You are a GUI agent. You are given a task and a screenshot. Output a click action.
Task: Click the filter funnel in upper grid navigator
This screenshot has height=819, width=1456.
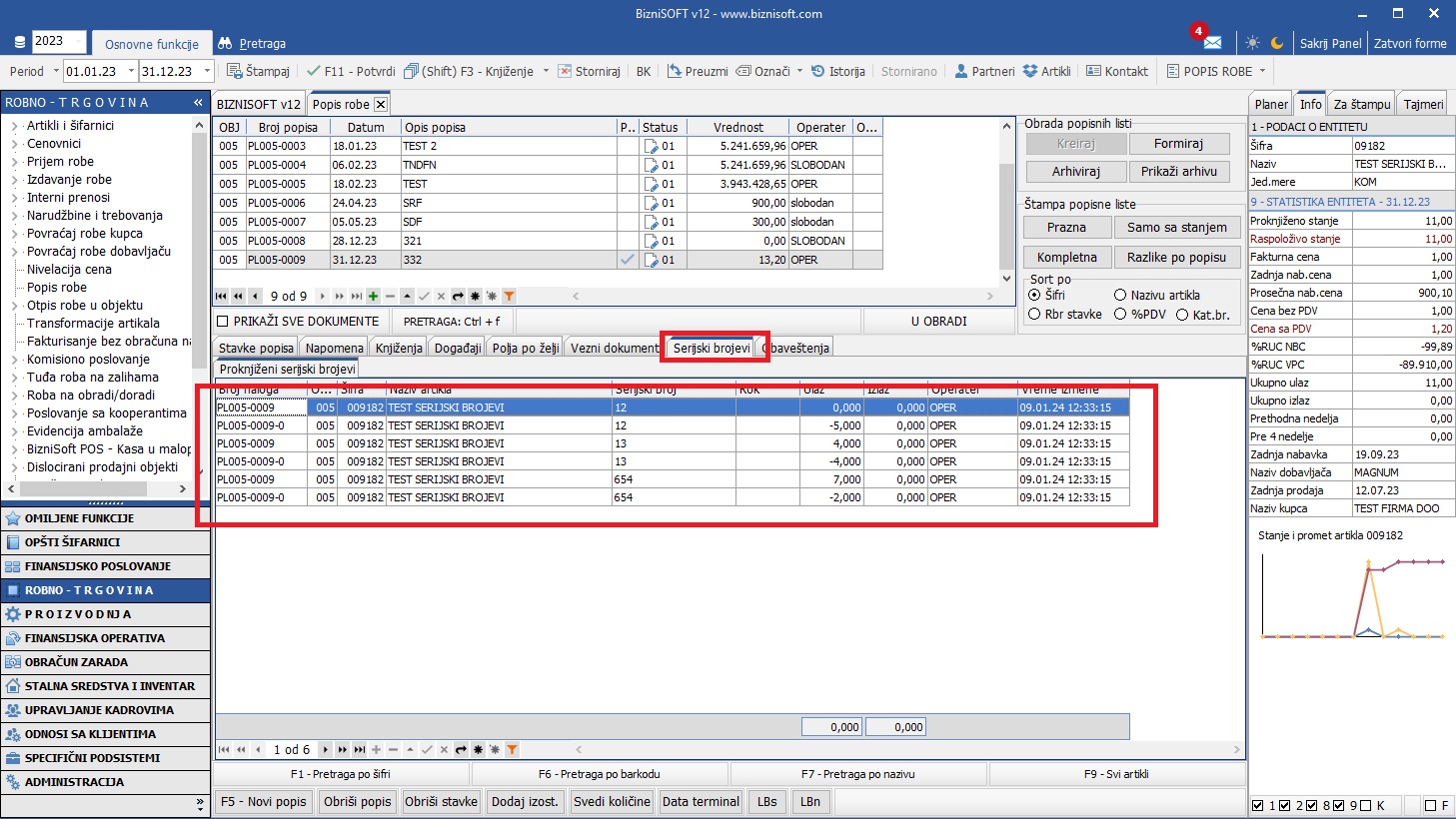[509, 297]
